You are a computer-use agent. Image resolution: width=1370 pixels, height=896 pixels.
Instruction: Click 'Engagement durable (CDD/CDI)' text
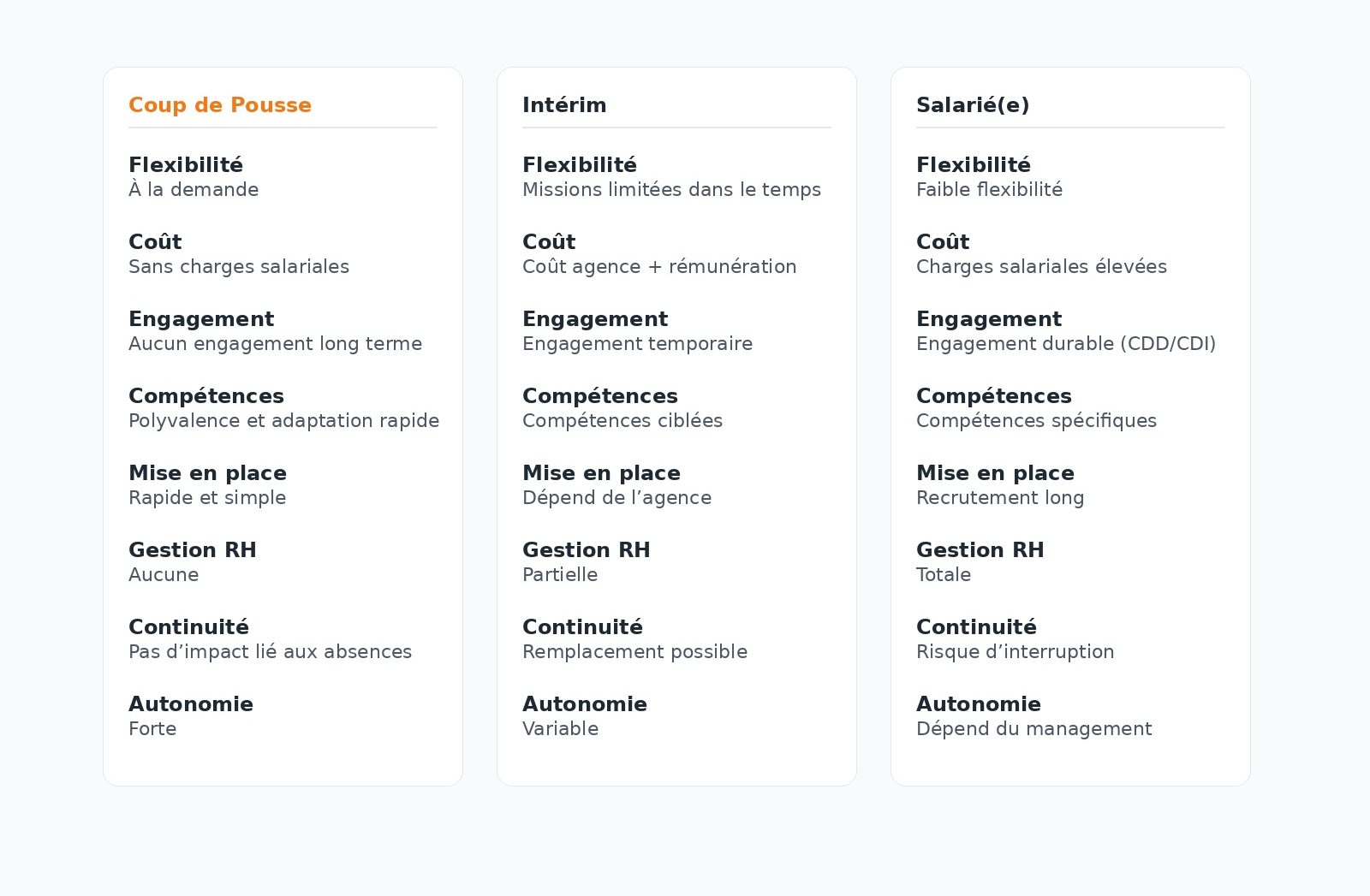click(1066, 344)
